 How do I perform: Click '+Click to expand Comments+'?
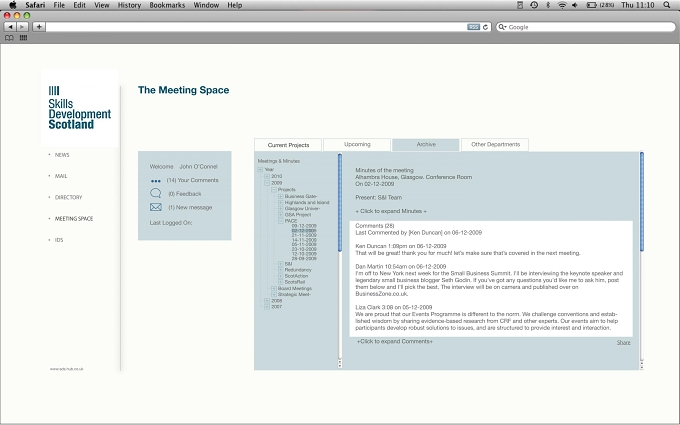395,341
